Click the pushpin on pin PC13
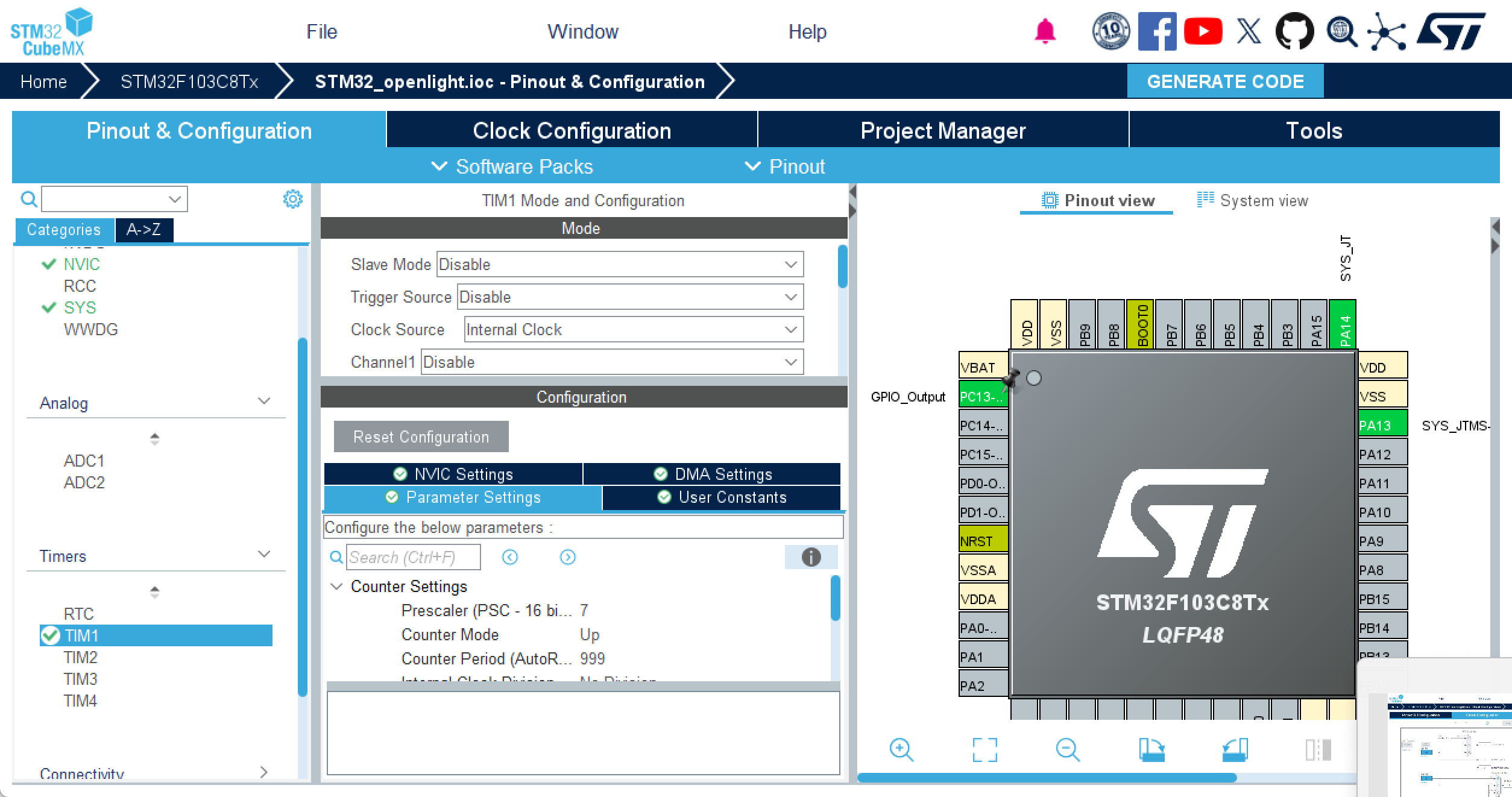The height and width of the screenshot is (797, 1512). (x=1011, y=379)
